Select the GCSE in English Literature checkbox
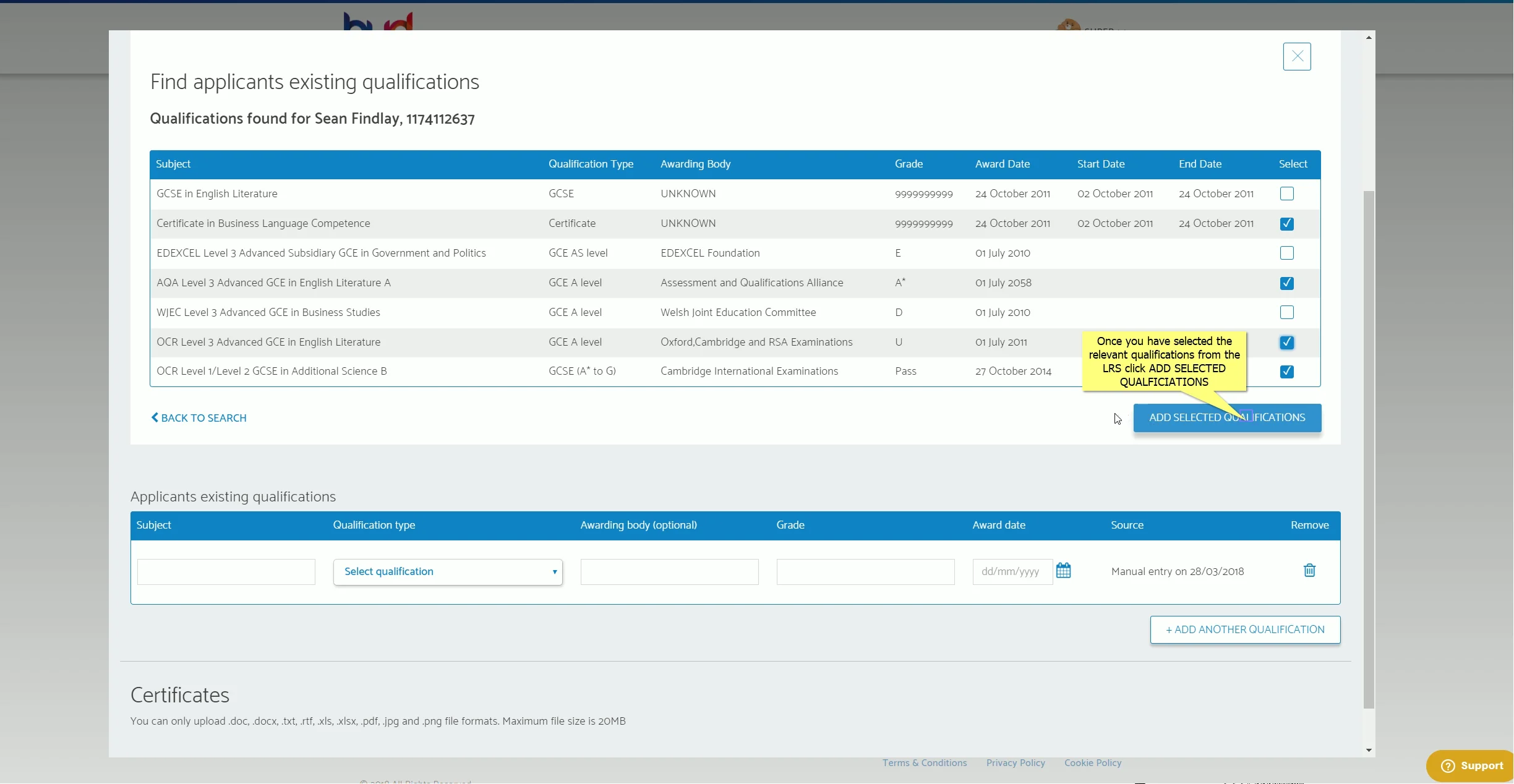The width and height of the screenshot is (1514, 784). pyautogui.click(x=1286, y=194)
